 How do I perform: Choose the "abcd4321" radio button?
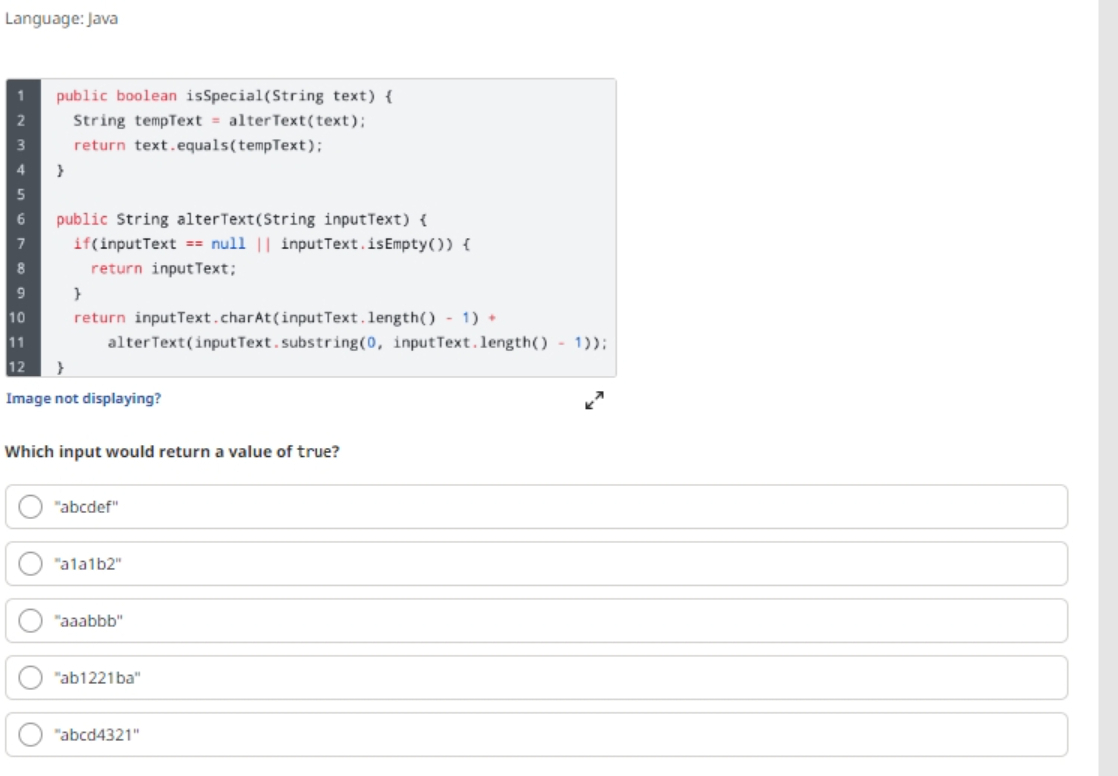pyautogui.click(x=30, y=735)
